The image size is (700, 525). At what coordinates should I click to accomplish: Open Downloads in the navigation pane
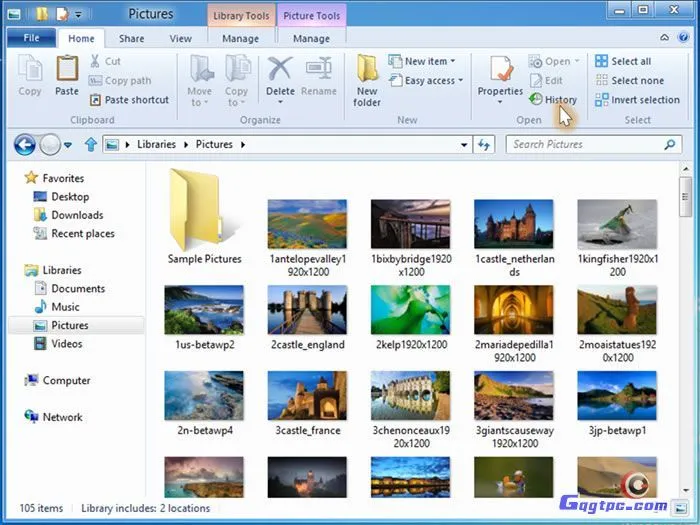click(69, 215)
